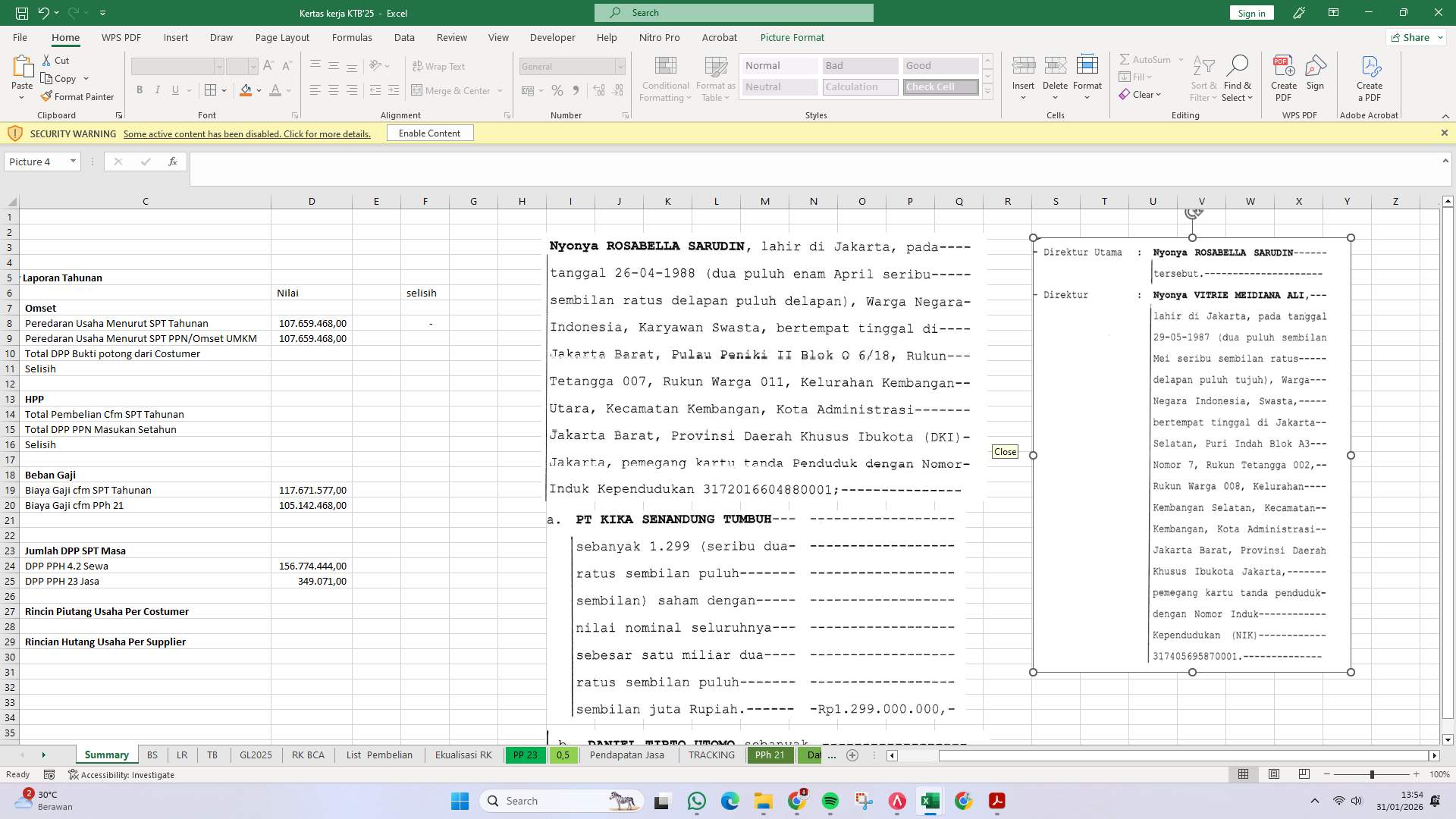1456x819 pixels.
Task: Open WhatsApp from the taskbar
Action: [697, 802]
